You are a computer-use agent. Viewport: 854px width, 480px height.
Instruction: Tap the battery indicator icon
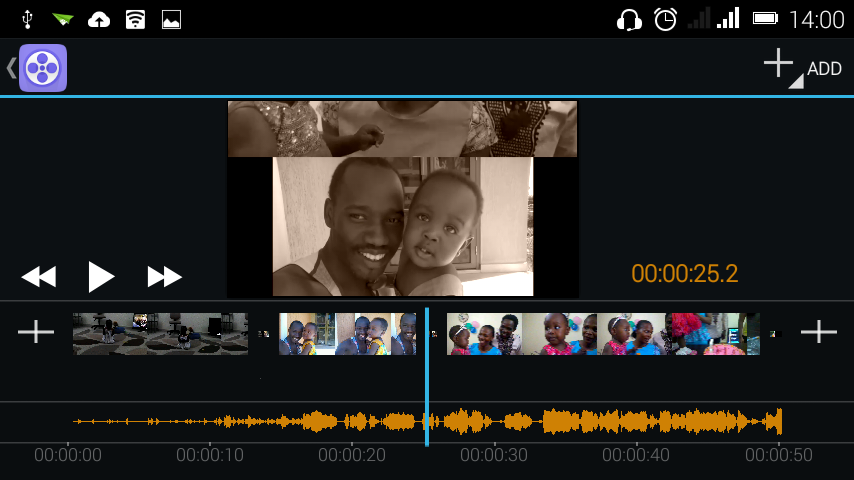click(765, 19)
